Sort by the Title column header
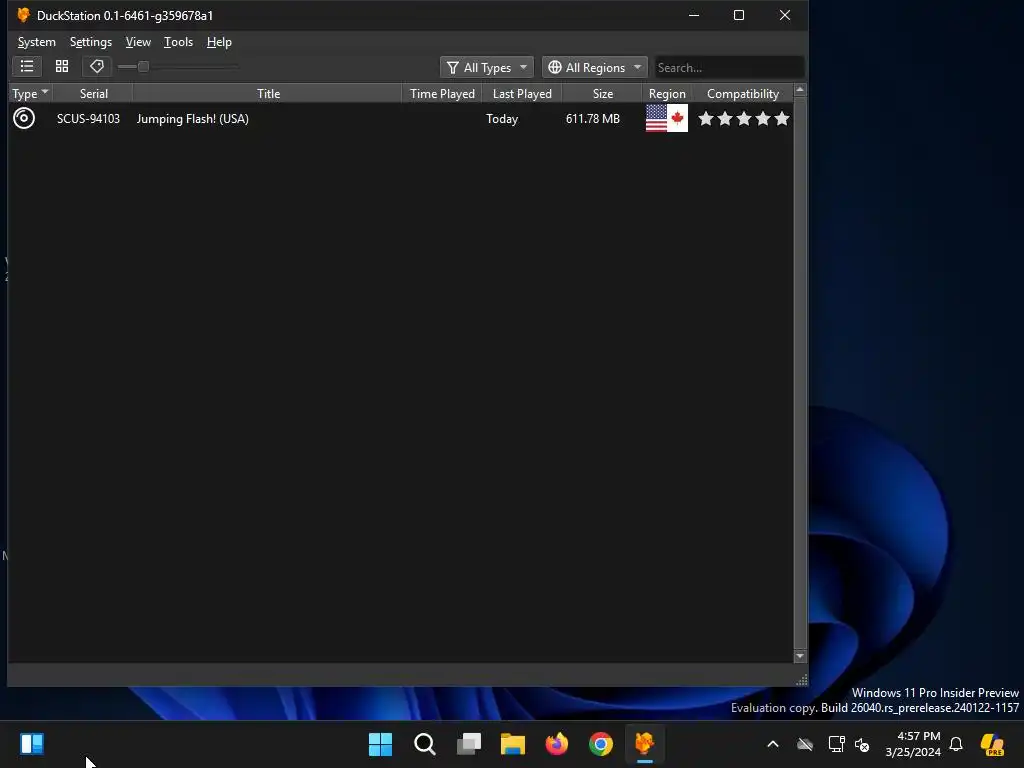The width and height of the screenshot is (1024, 768). tap(268, 93)
